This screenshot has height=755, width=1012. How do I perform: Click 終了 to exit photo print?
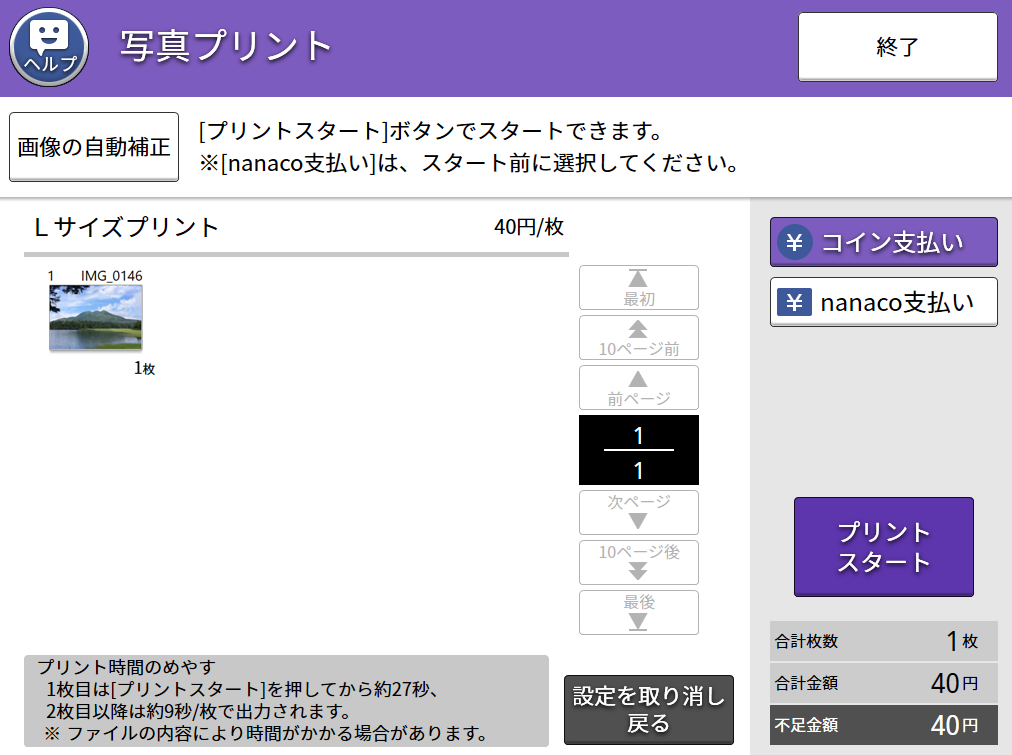click(896, 47)
